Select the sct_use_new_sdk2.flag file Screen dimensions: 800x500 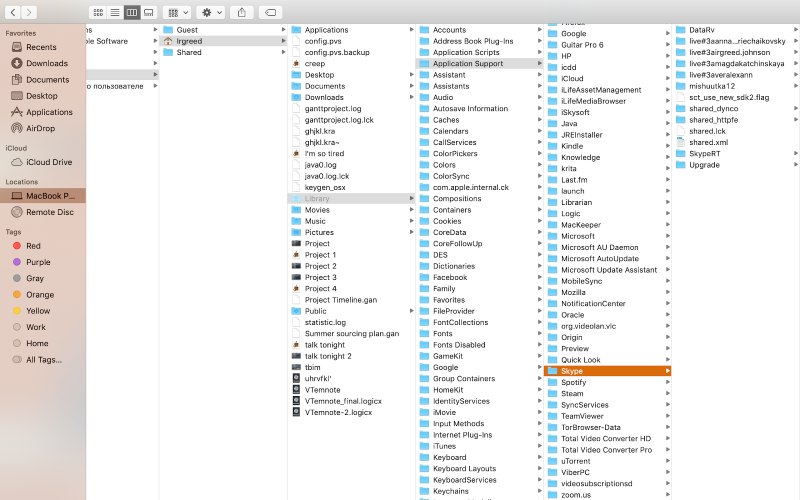pyautogui.click(x=729, y=97)
